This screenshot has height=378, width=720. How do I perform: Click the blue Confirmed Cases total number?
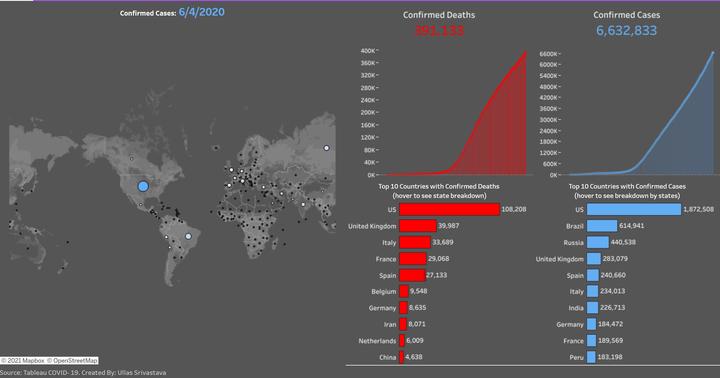pyautogui.click(x=626, y=31)
